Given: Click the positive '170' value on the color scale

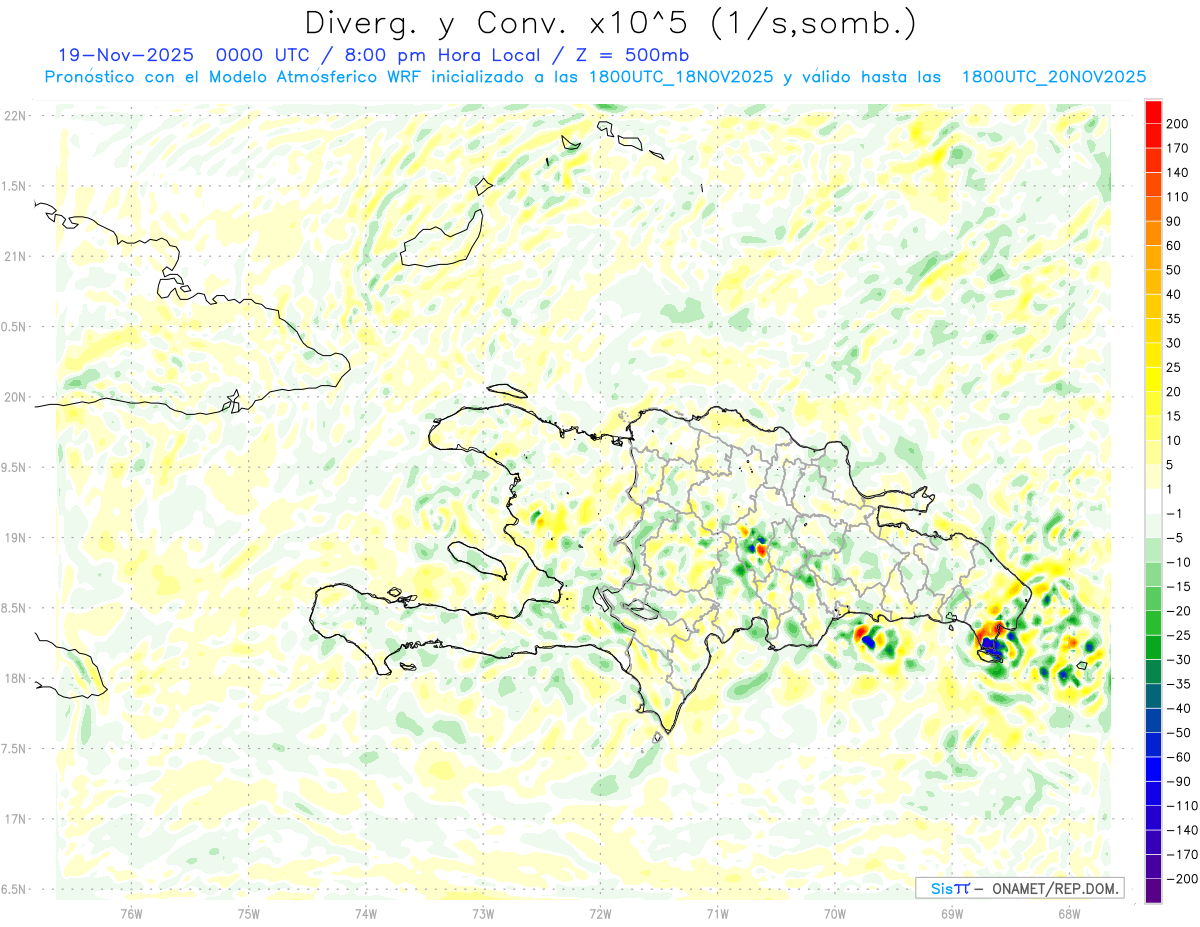Looking at the screenshot, I should pos(1178,148).
